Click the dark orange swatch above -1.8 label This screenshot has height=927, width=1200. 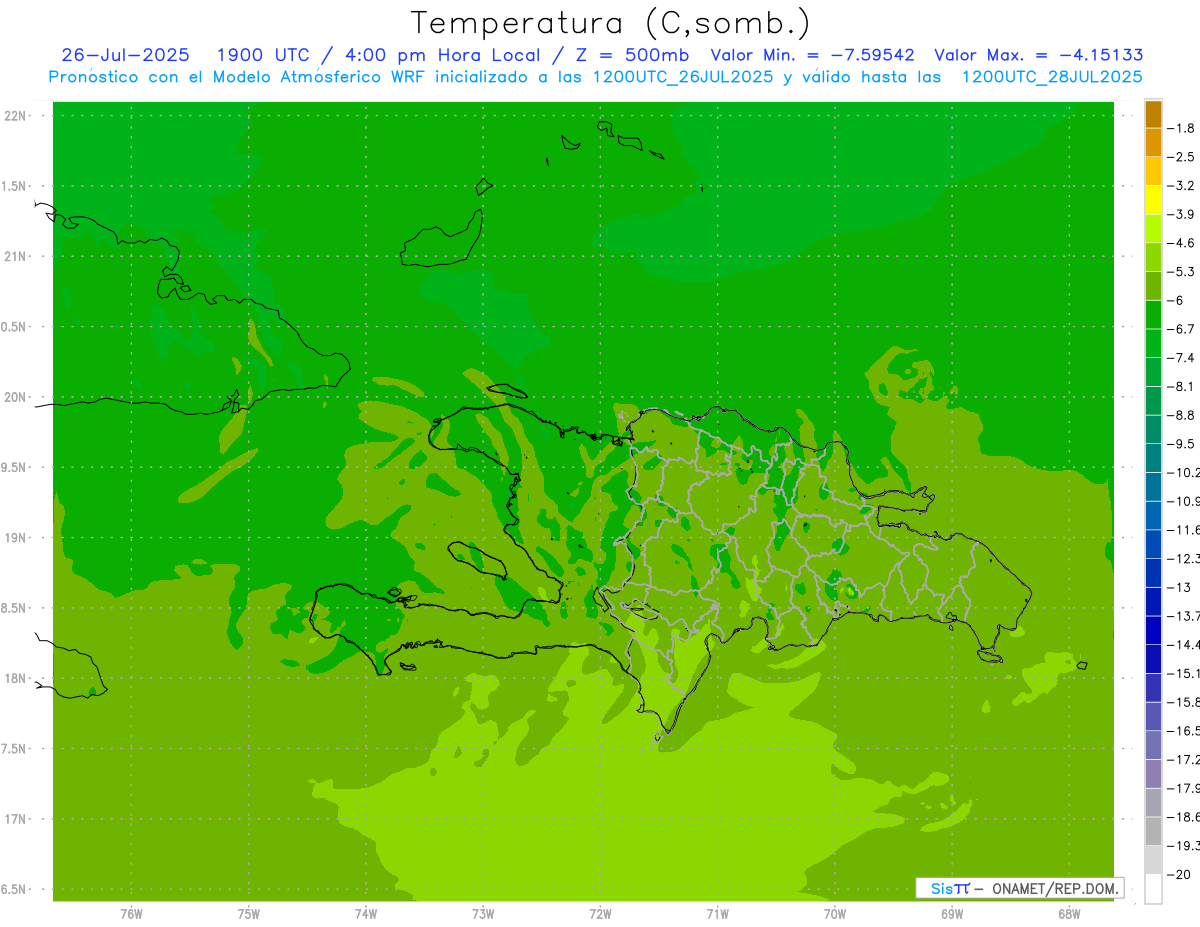tap(1153, 114)
